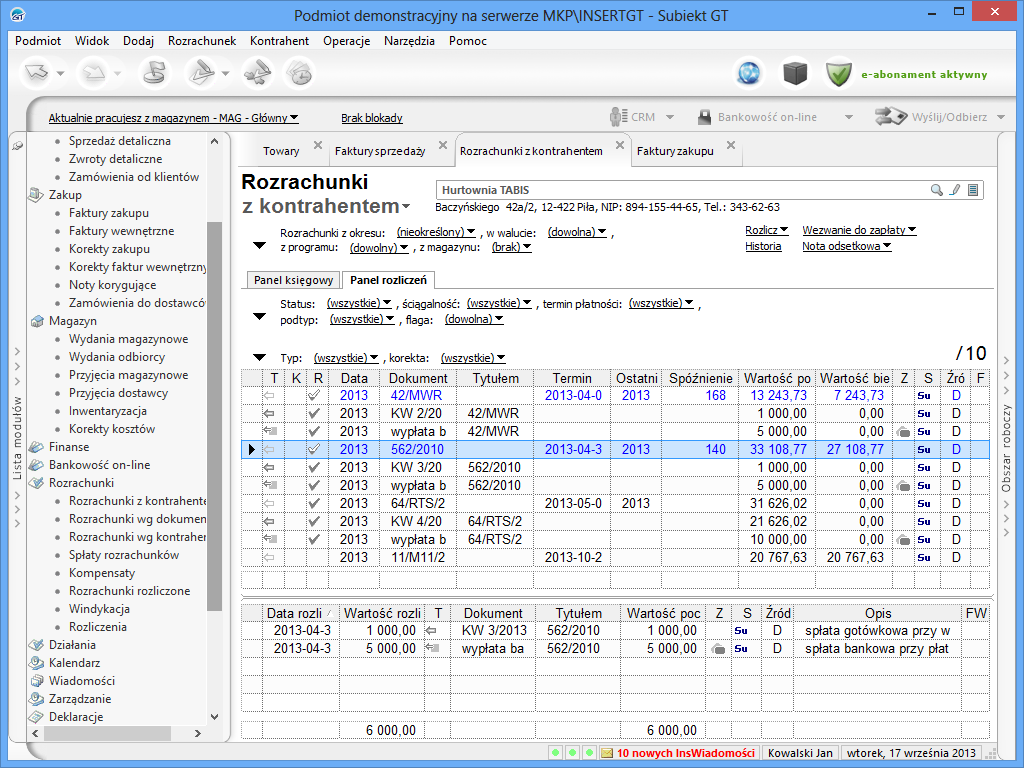Click the black cube icon in the toolbar
1024x768 pixels.
pos(795,73)
